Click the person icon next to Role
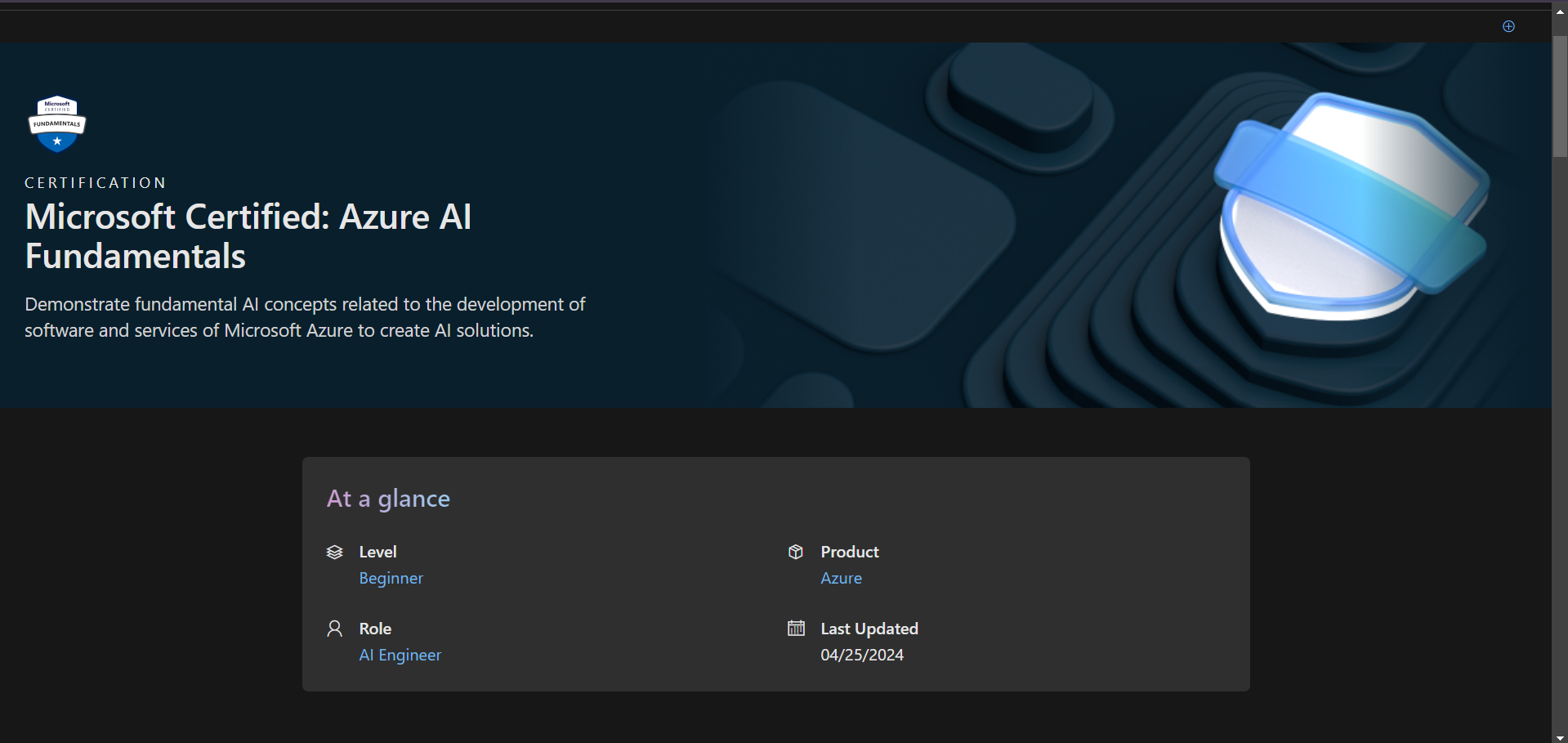This screenshot has width=1568, height=743. [x=334, y=629]
